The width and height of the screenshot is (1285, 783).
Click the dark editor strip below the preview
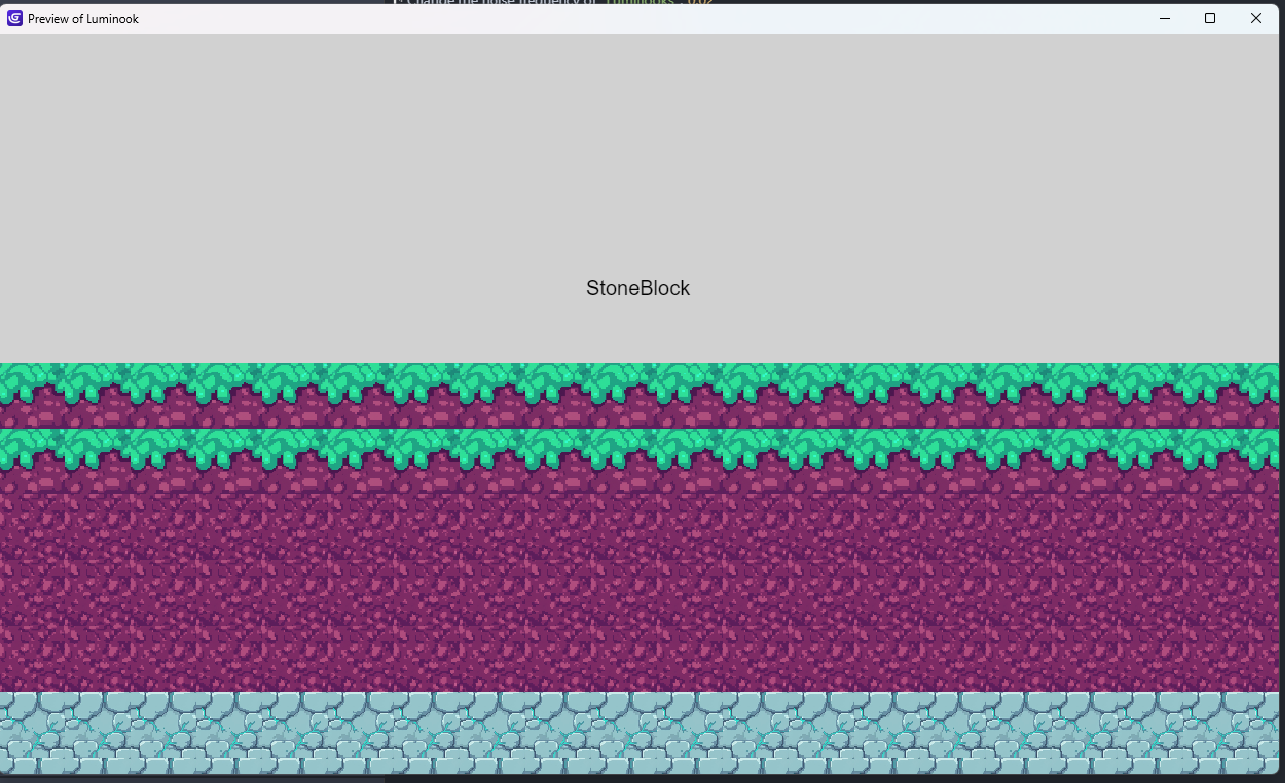[x=200, y=779]
